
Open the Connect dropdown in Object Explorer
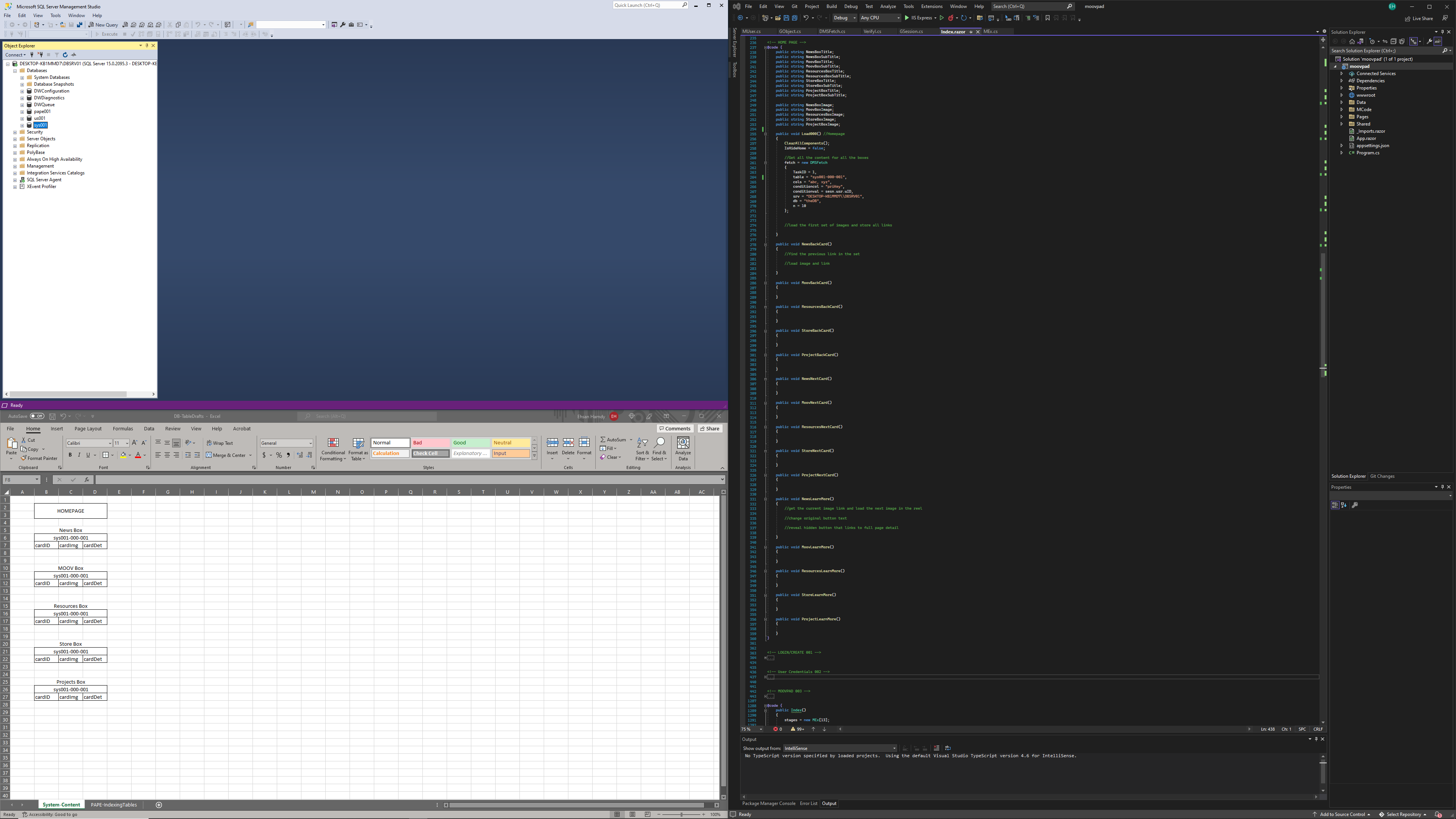click(x=15, y=55)
